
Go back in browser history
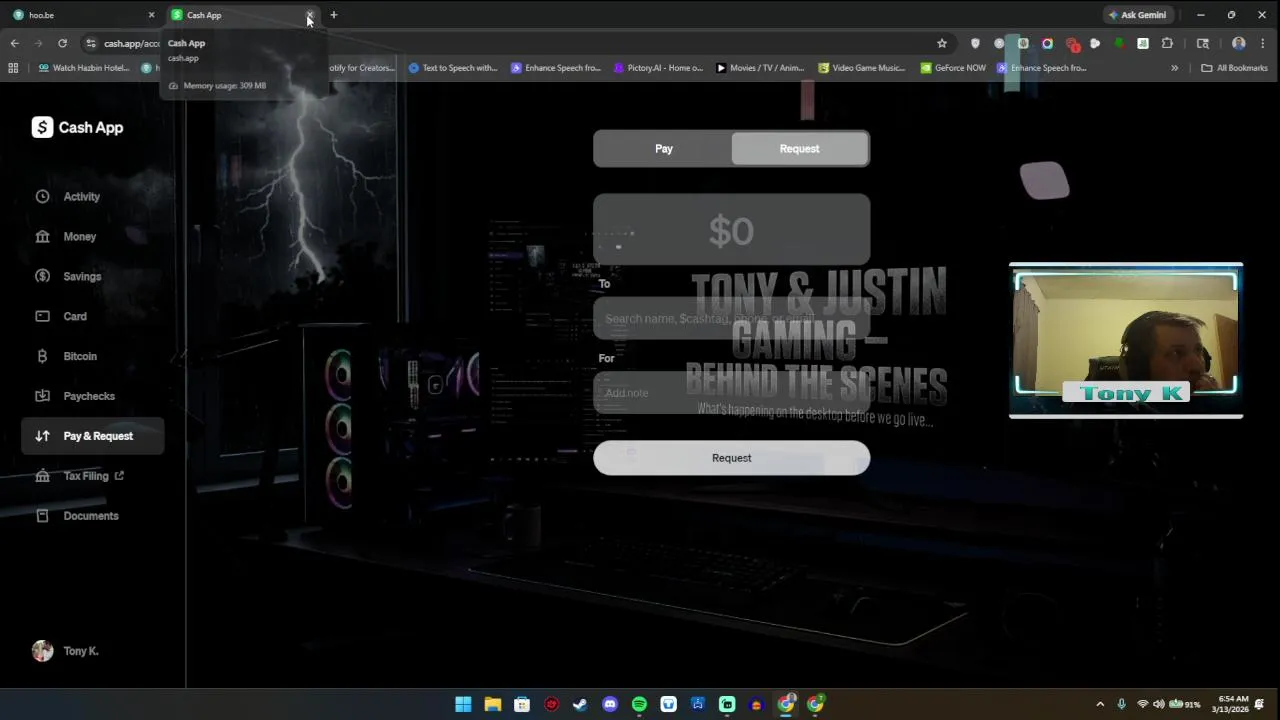tap(14, 43)
